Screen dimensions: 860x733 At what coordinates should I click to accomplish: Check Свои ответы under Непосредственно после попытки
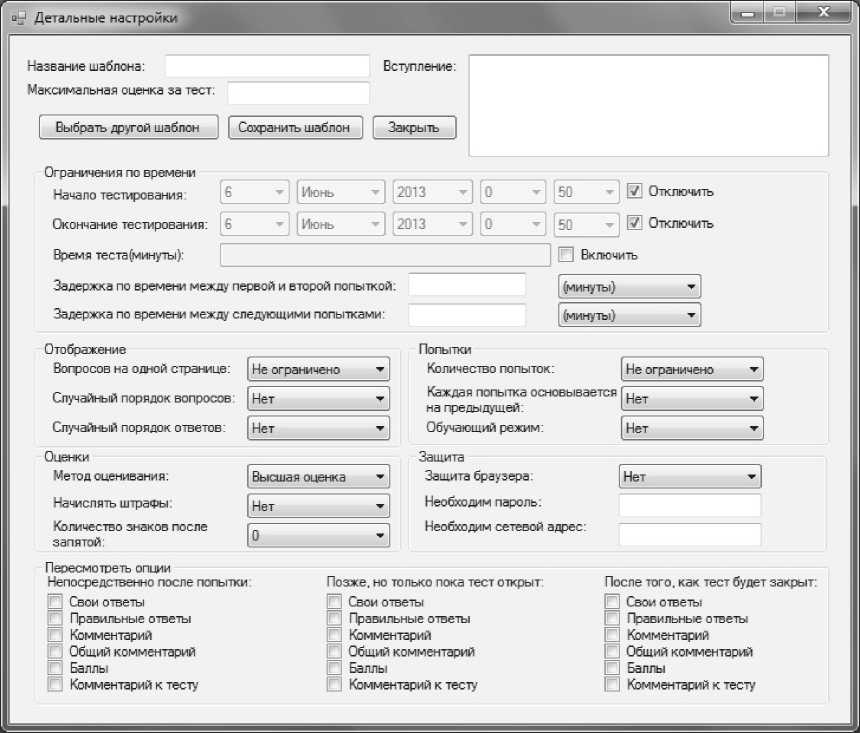(55, 602)
